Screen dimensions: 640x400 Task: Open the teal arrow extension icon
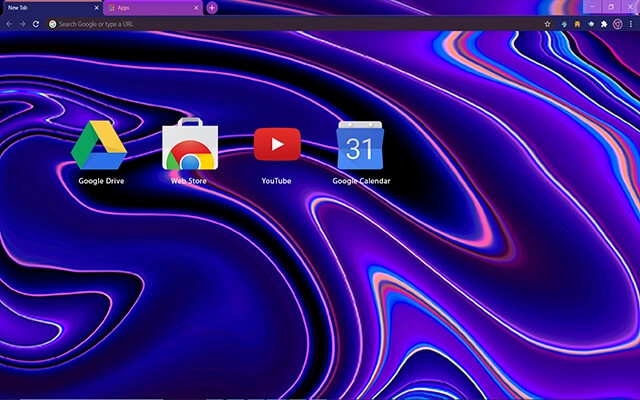[x=564, y=24]
